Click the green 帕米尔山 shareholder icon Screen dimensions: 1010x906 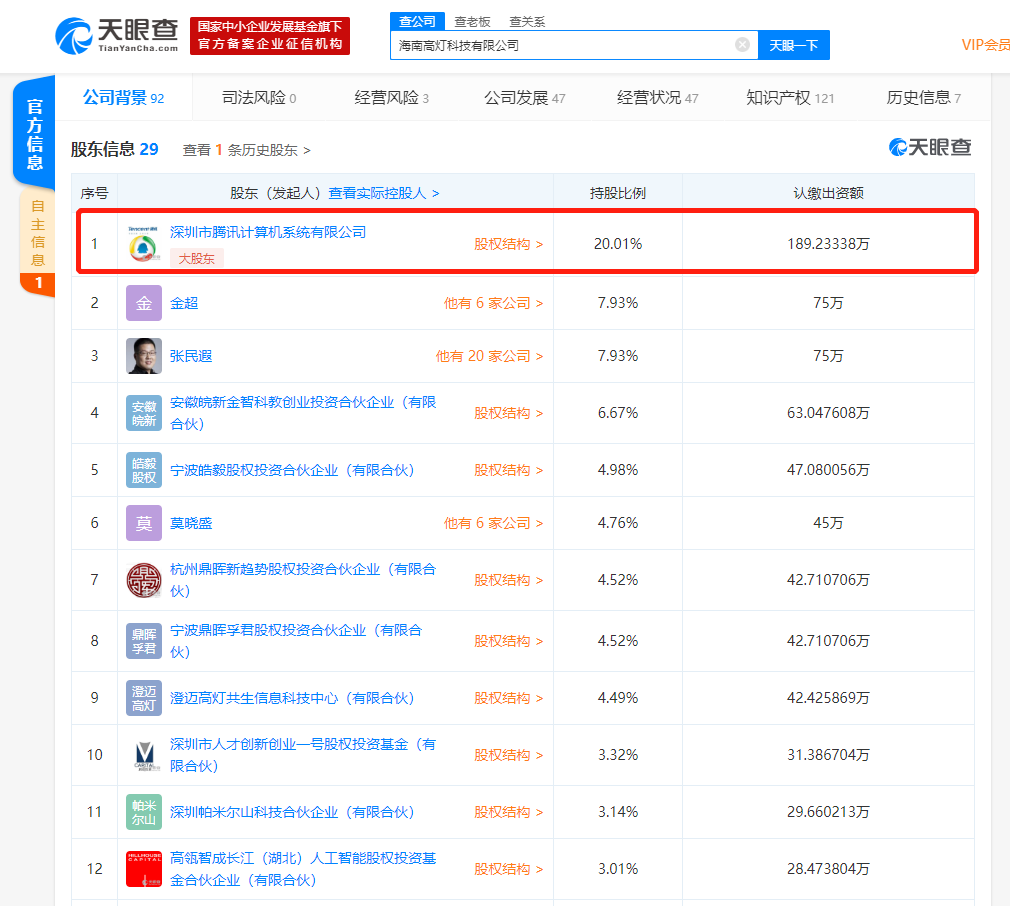pos(144,812)
